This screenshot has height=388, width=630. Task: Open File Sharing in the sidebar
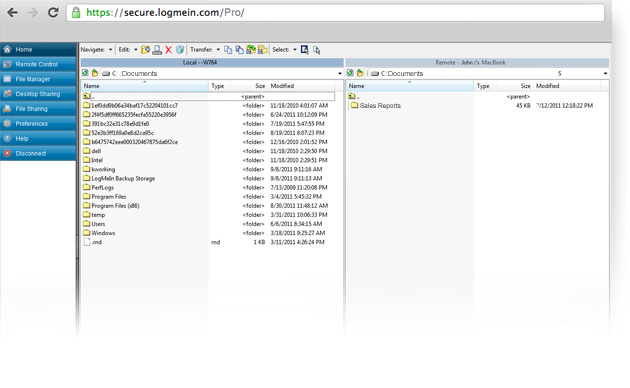coord(38,109)
